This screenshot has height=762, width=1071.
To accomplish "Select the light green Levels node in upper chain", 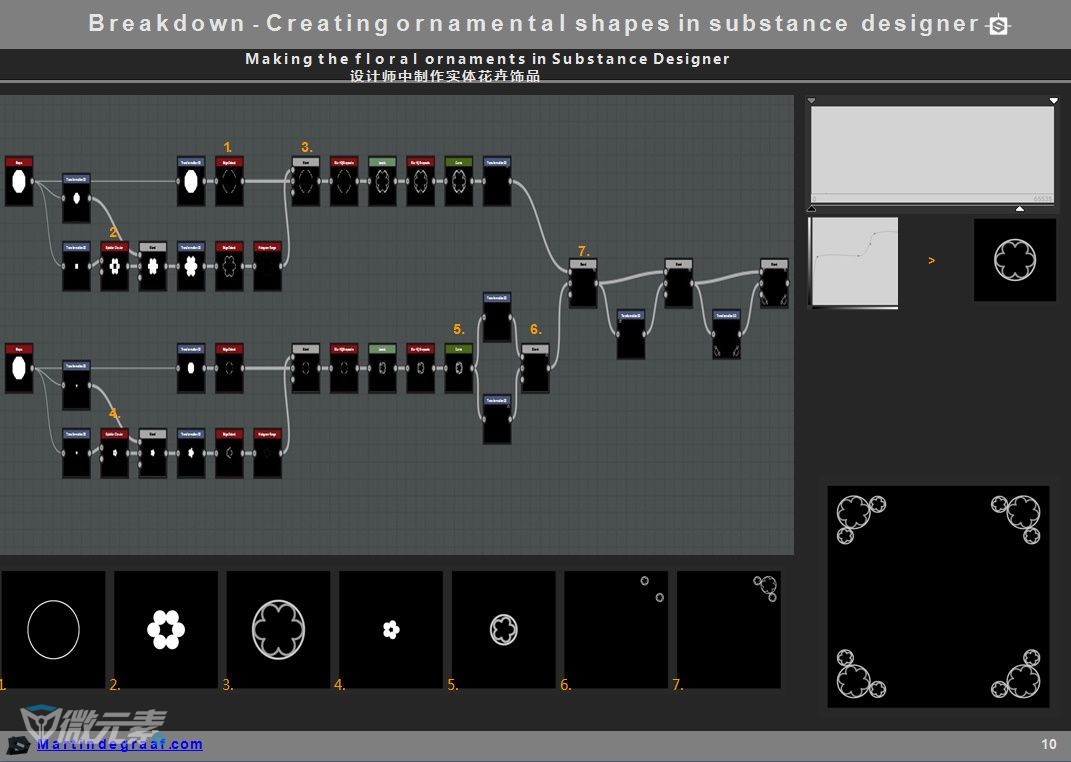I will 382,181.
